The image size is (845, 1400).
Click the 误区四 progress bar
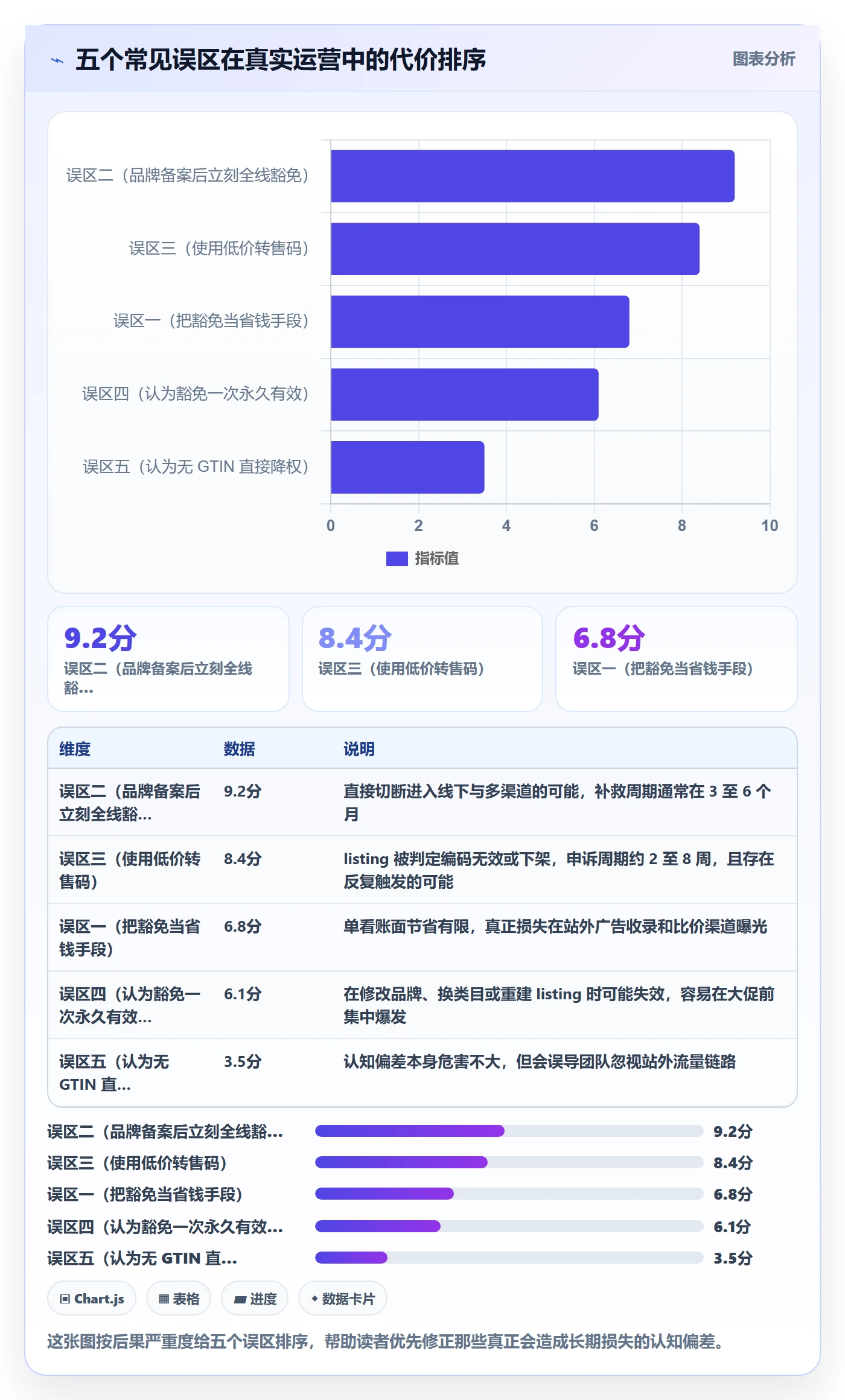[x=509, y=1226]
